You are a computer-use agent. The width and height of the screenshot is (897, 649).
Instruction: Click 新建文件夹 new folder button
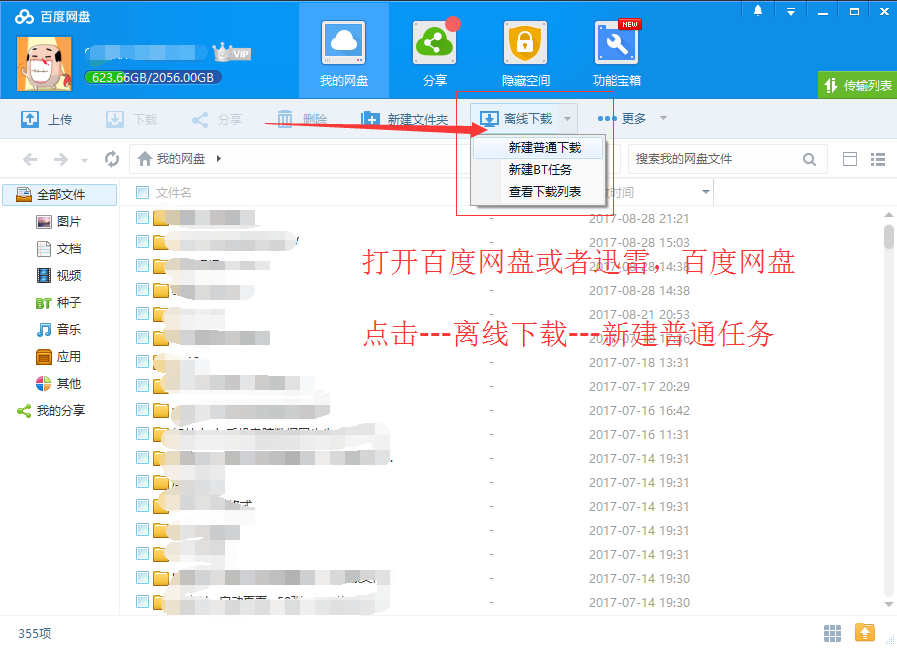point(404,119)
